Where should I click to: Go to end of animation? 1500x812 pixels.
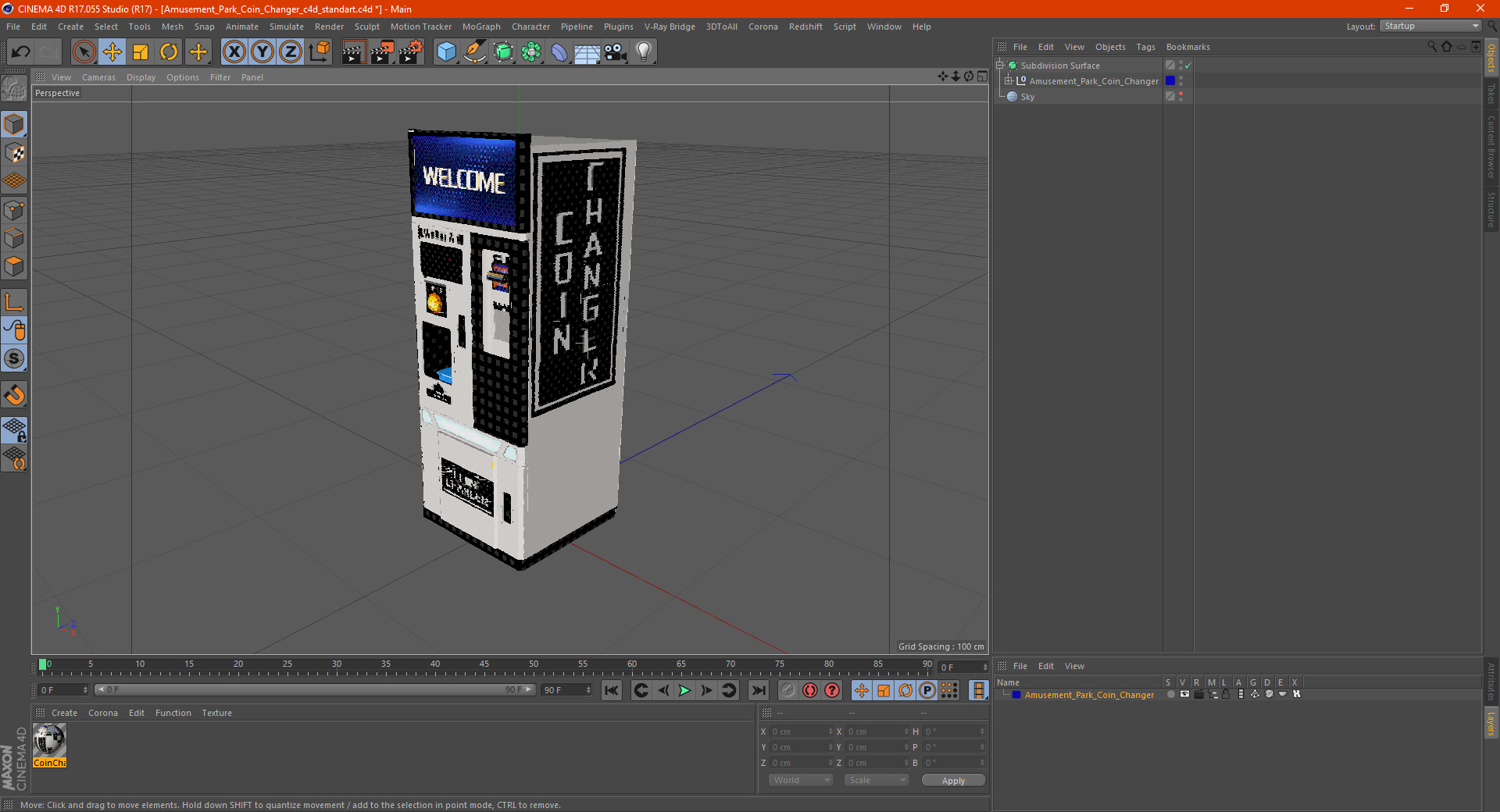click(x=758, y=690)
